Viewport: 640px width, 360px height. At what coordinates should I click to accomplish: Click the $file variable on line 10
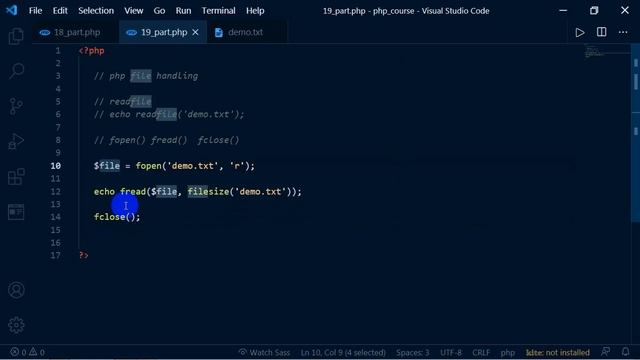coord(107,166)
